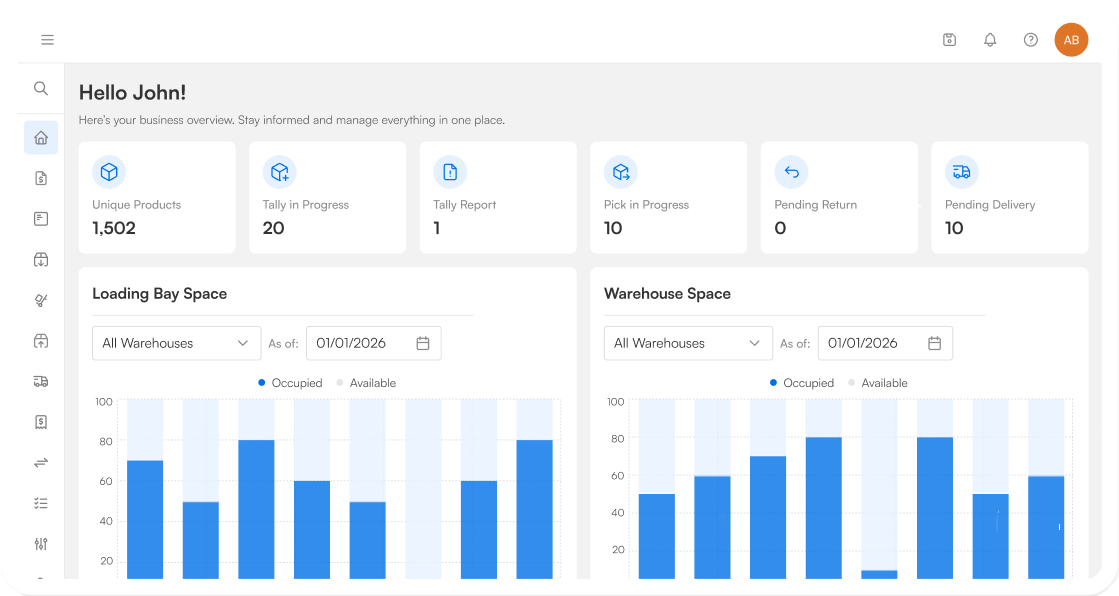Open notifications via the bell icon
Viewport: 1119px width, 596px height.
click(x=990, y=39)
